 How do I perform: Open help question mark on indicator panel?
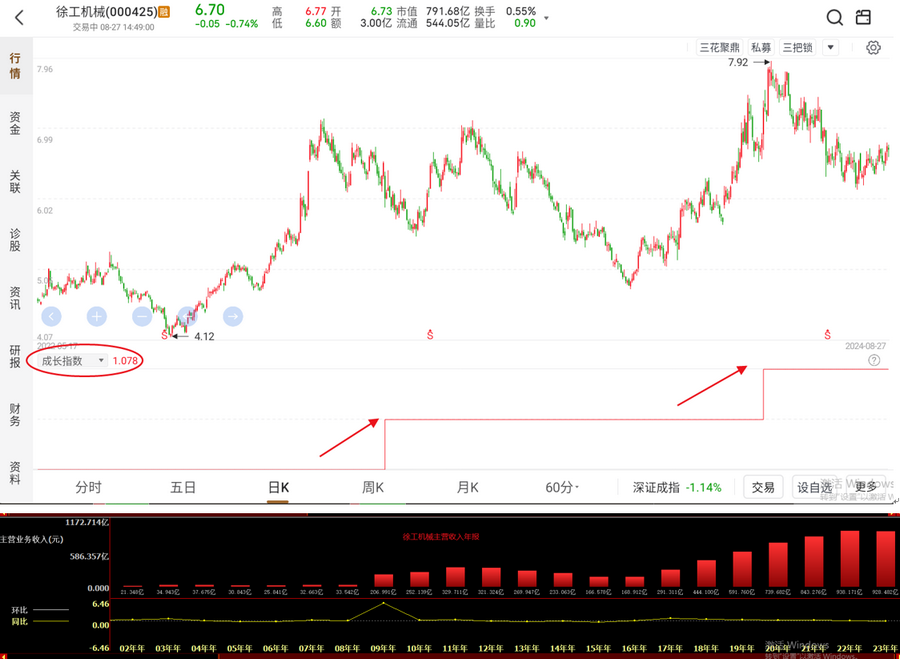coord(874,360)
